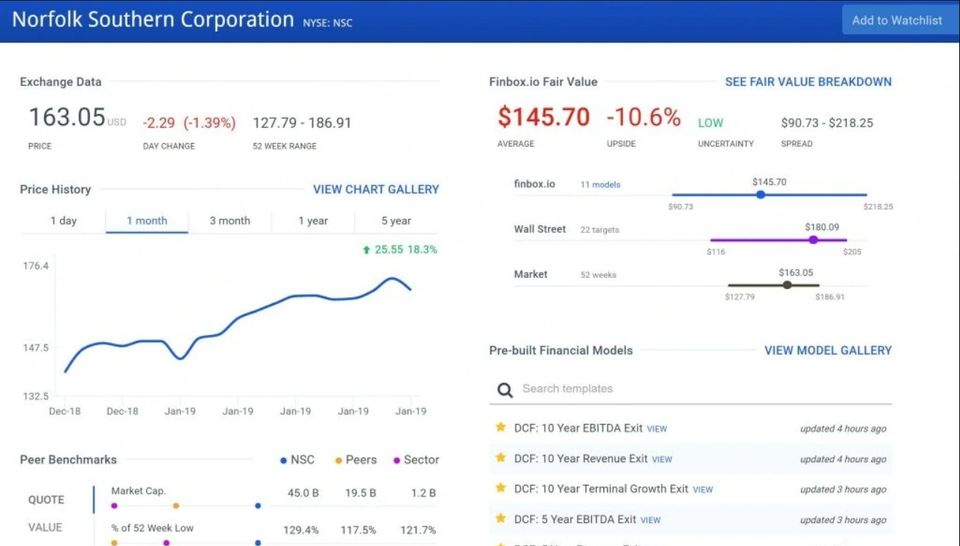960x546 pixels.
Task: Click the -2.29 (-1.39%) day change
Action: pos(189,123)
